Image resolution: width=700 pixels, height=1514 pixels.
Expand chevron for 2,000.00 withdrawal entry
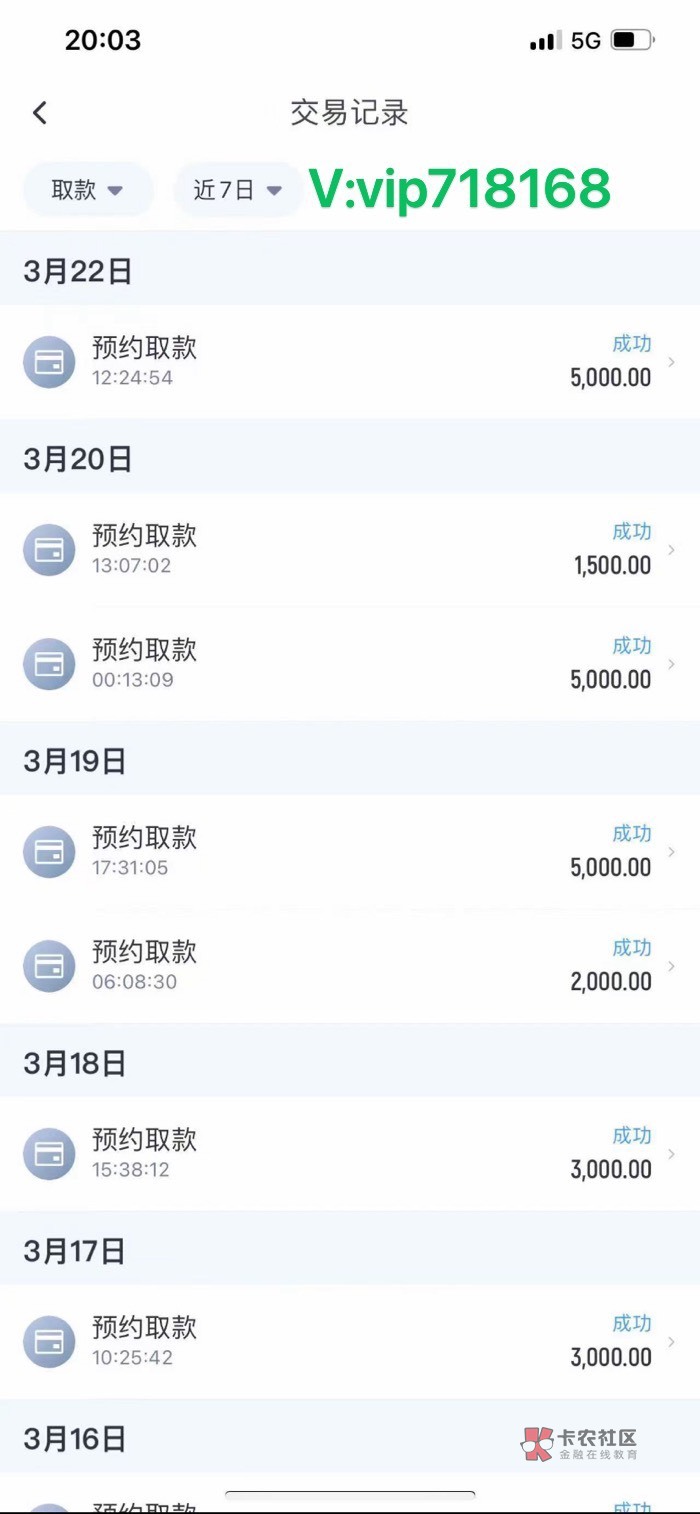coord(671,966)
